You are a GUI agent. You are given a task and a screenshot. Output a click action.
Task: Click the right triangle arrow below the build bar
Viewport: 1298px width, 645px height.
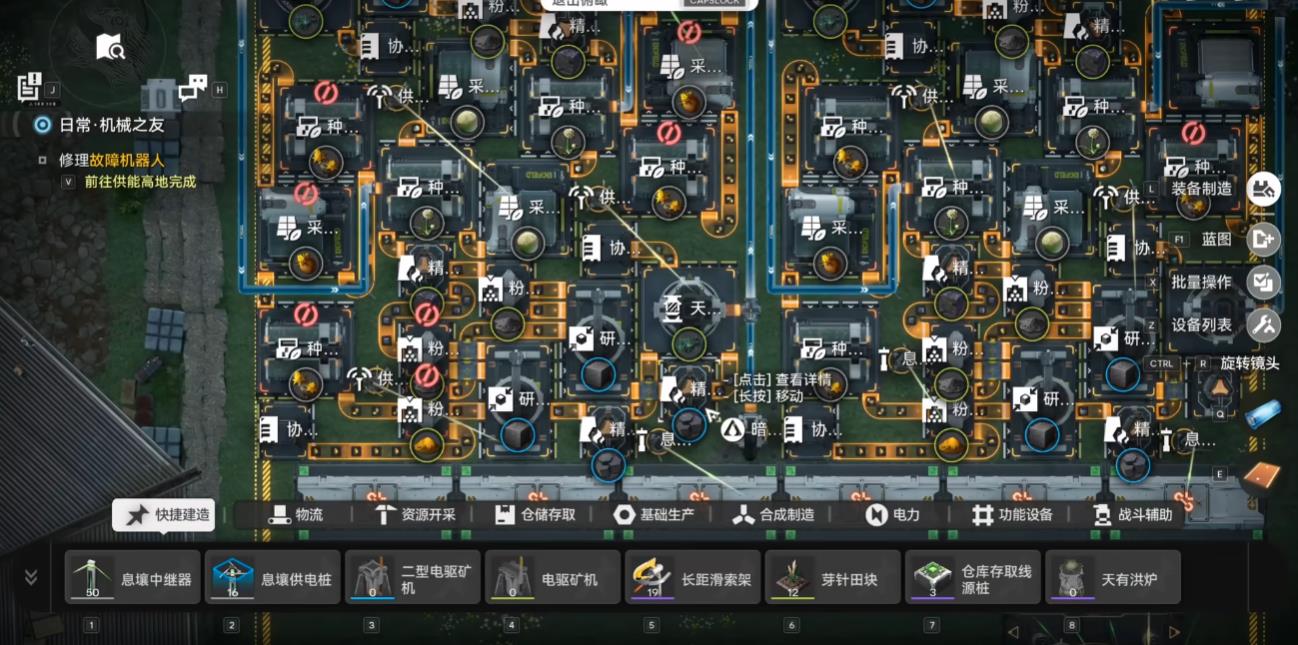[1174, 632]
